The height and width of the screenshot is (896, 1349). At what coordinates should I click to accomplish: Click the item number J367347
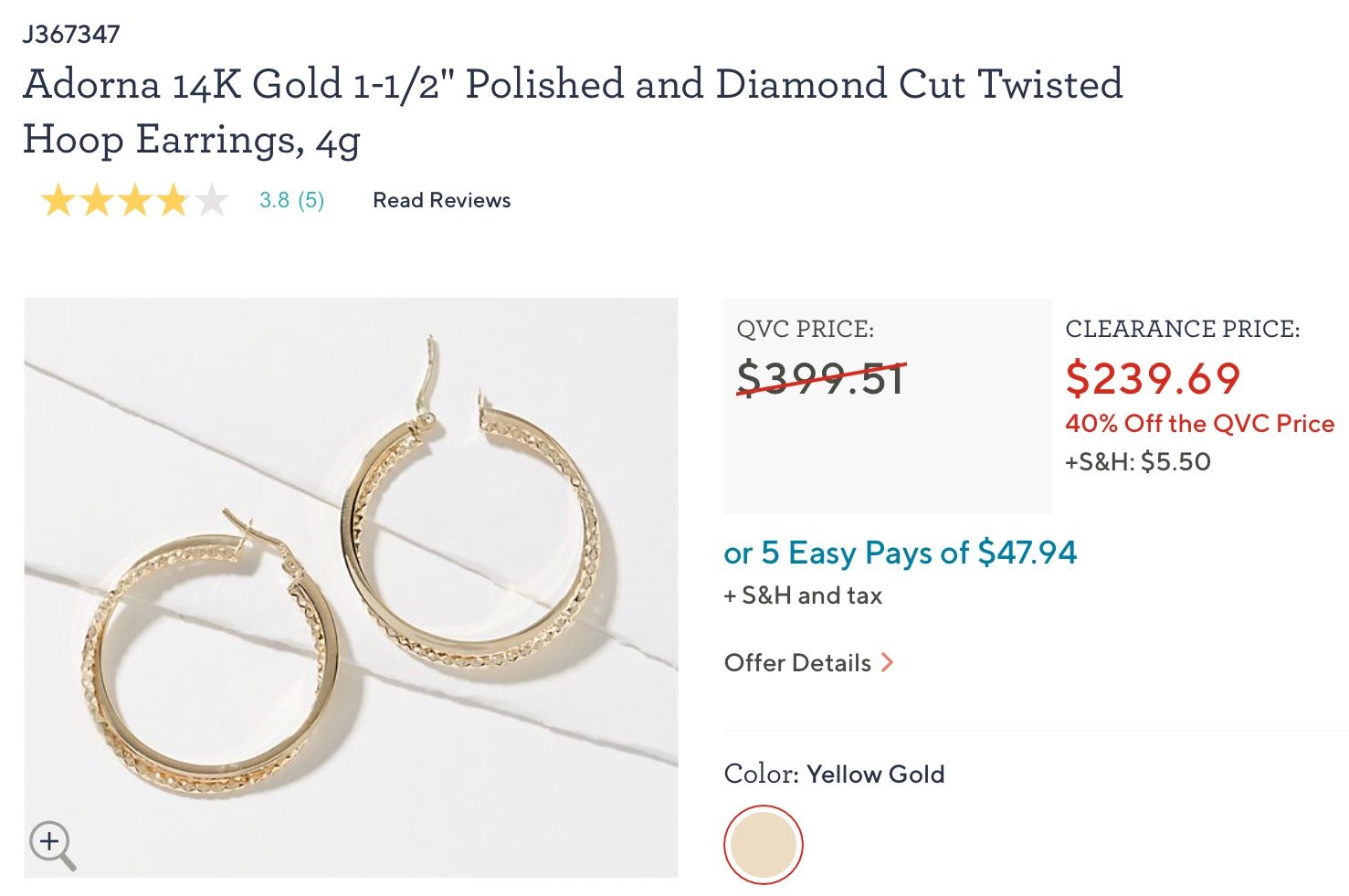(71, 35)
